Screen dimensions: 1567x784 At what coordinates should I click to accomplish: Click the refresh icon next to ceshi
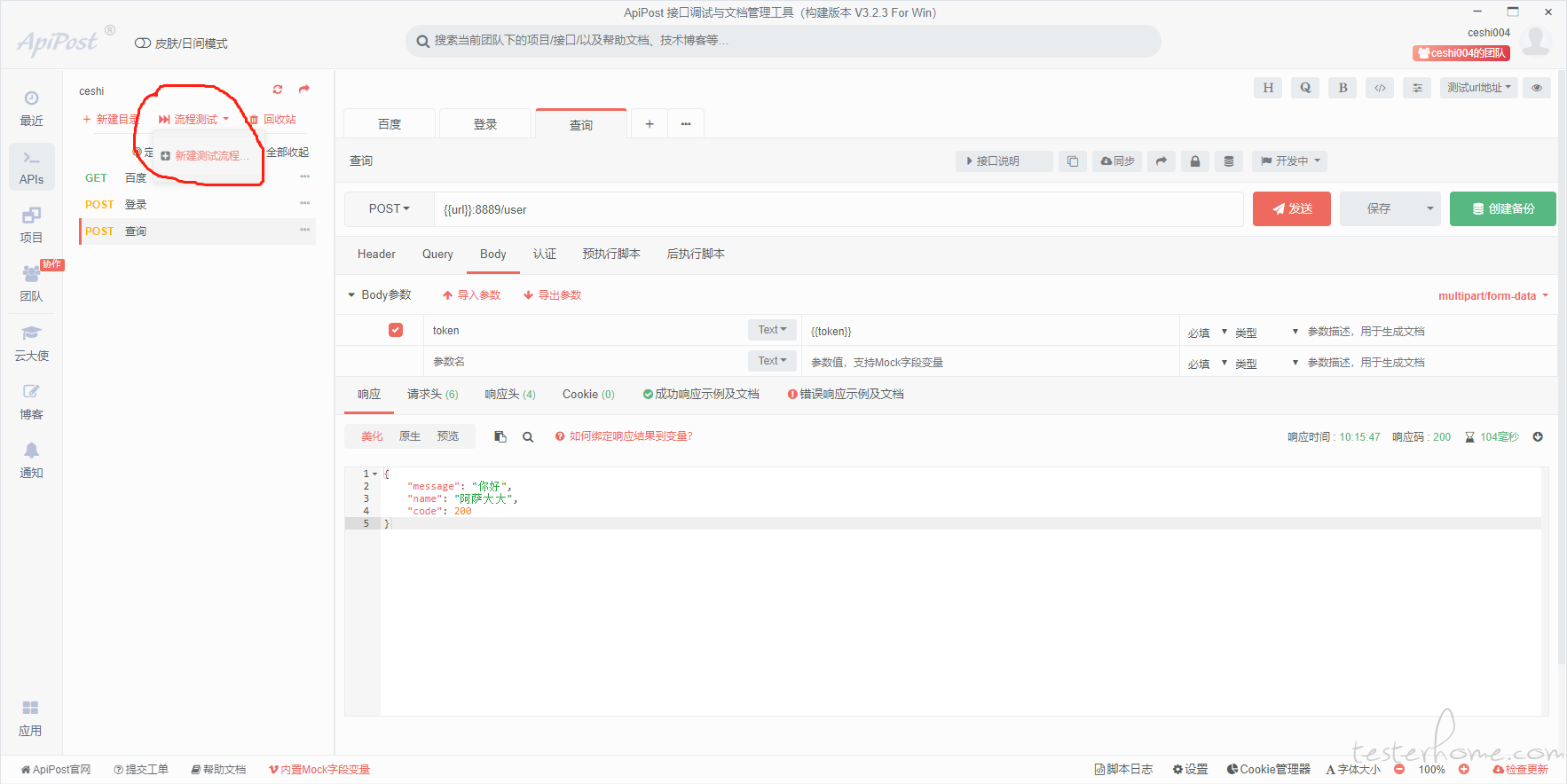point(278,90)
